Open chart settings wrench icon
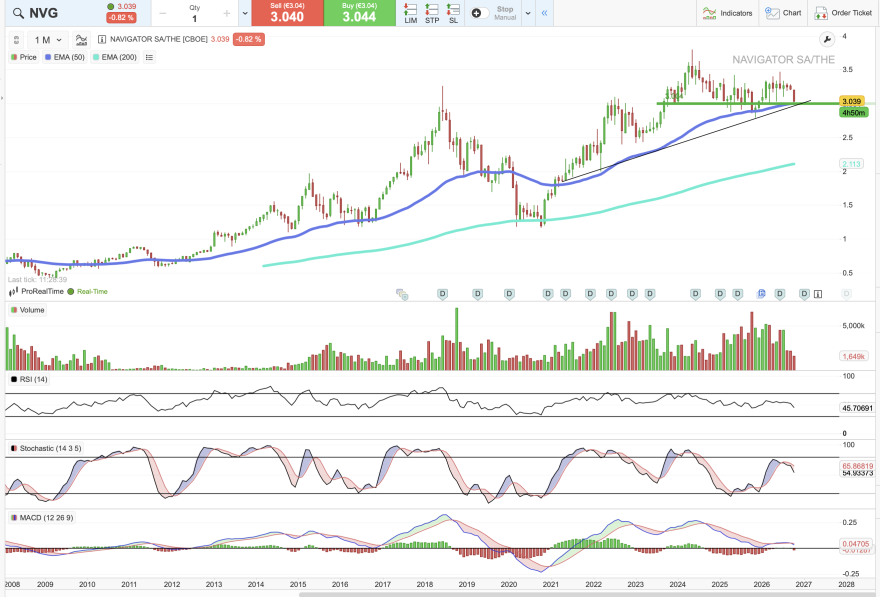The height and width of the screenshot is (597, 880). coord(827,39)
